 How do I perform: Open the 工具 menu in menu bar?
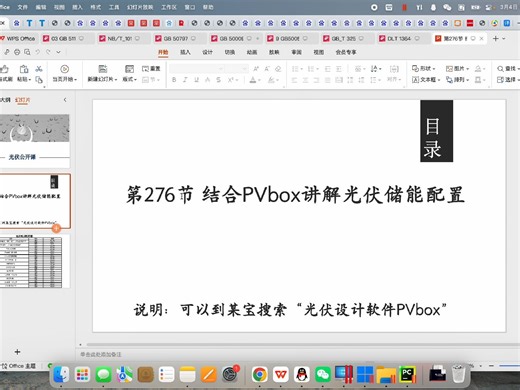pos(114,7)
